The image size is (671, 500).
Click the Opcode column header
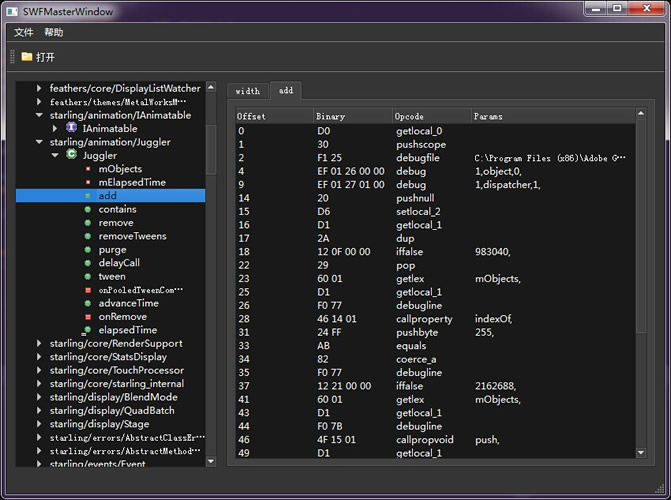tap(409, 116)
